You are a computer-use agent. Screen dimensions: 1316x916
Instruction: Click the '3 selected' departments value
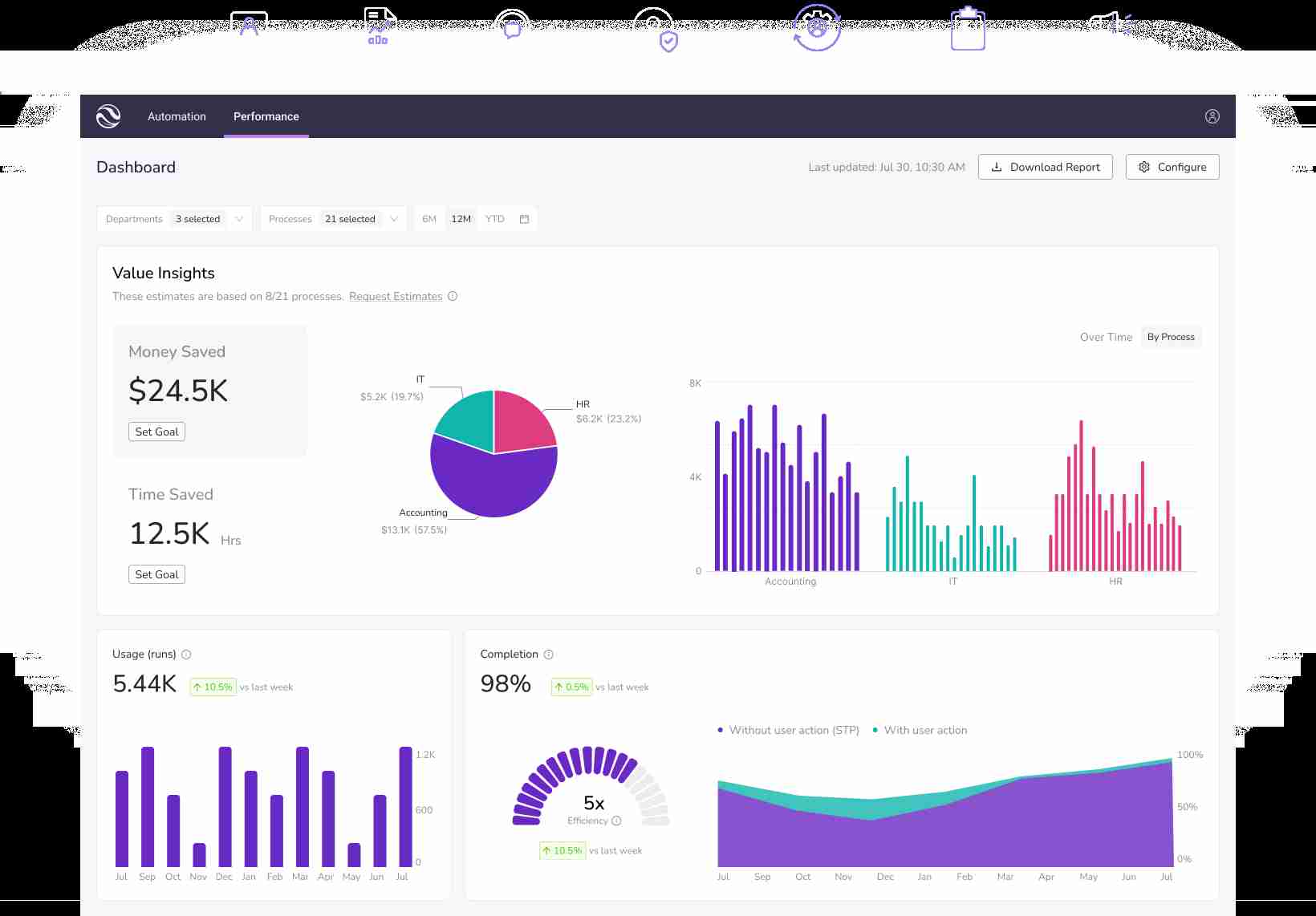pos(197,219)
